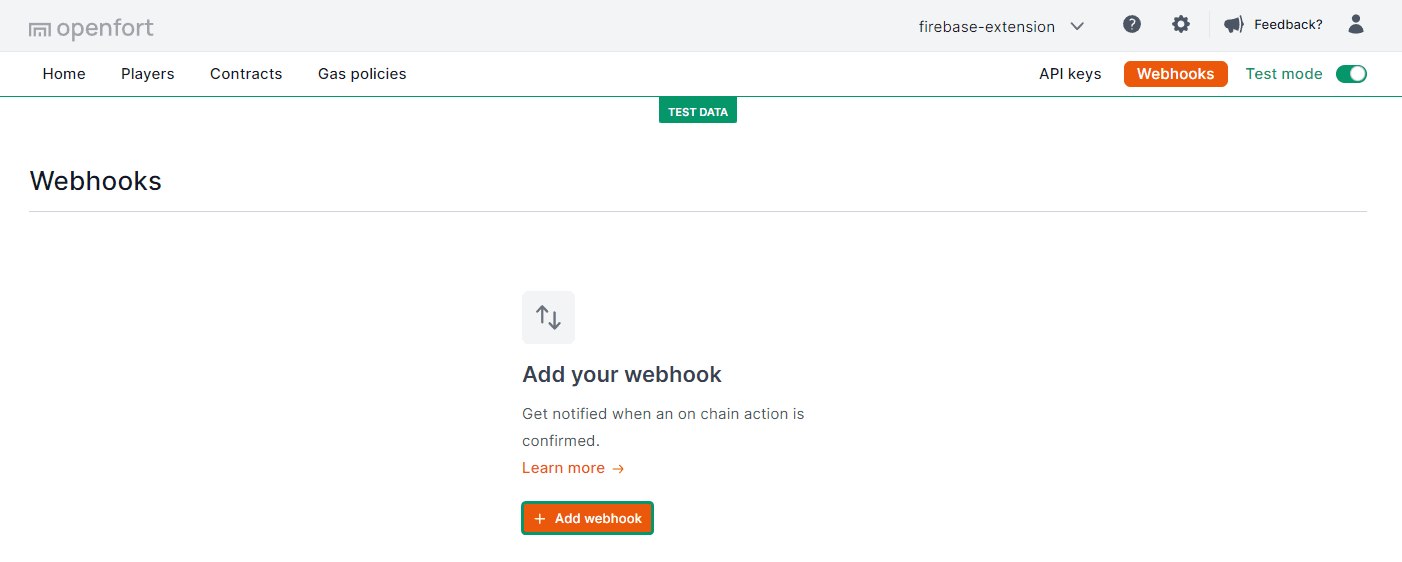Screen dimensions: 1402x562
Task: Navigate to API keys
Action: click(x=1070, y=74)
